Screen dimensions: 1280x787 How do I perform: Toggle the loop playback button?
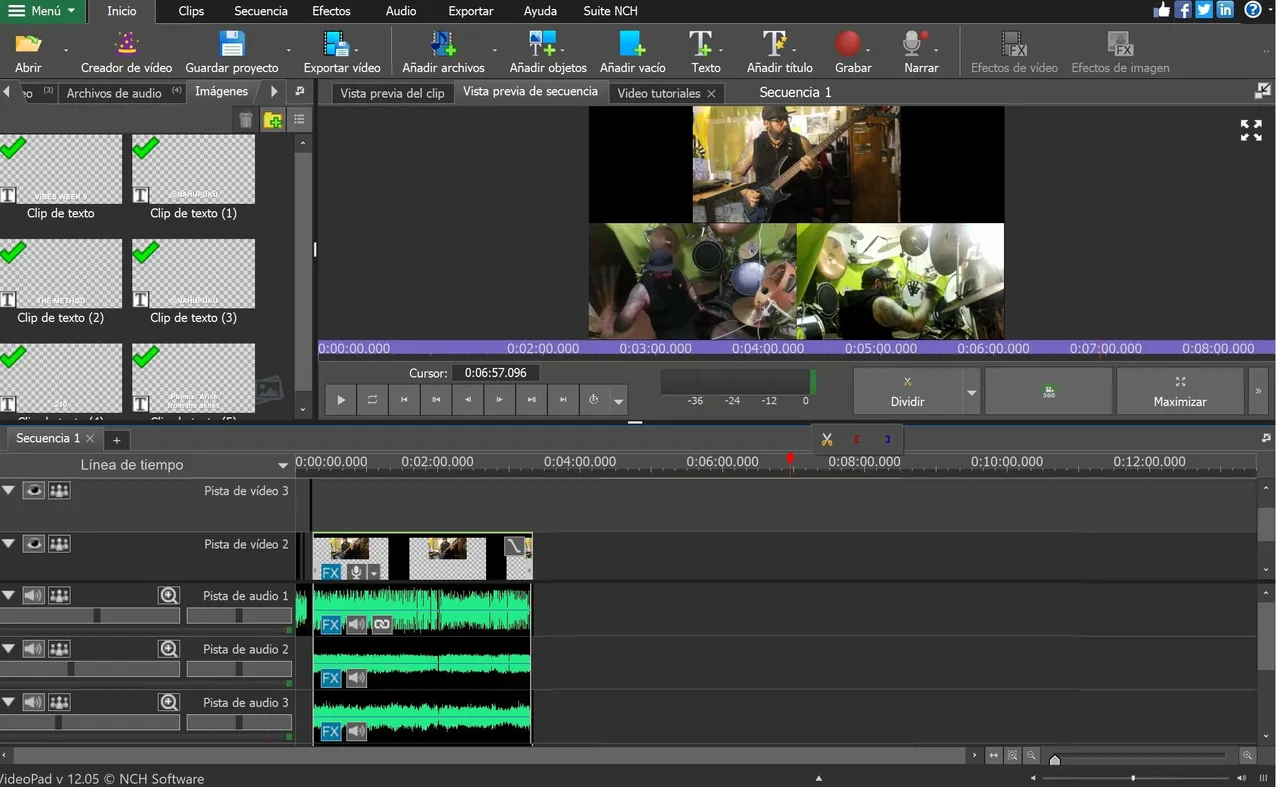[372, 400]
